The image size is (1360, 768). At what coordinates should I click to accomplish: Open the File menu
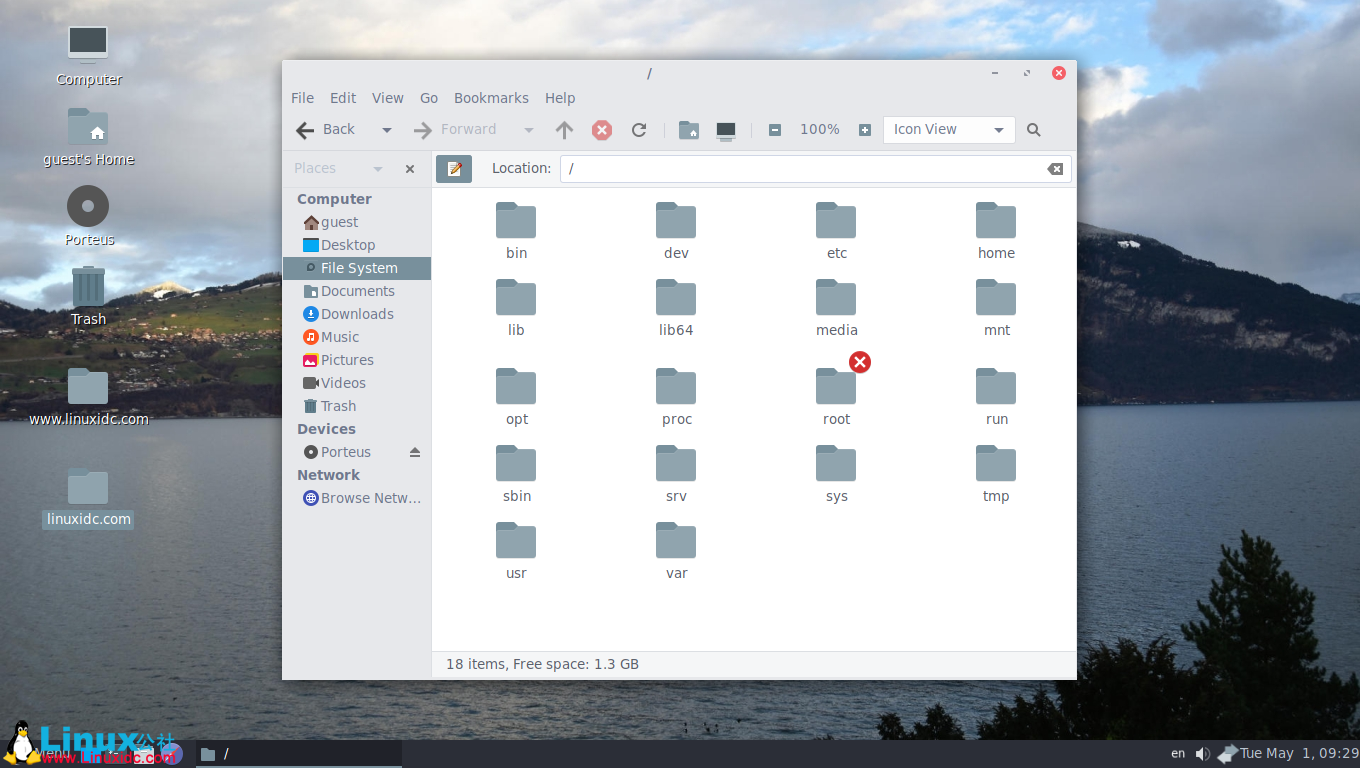tap(302, 98)
